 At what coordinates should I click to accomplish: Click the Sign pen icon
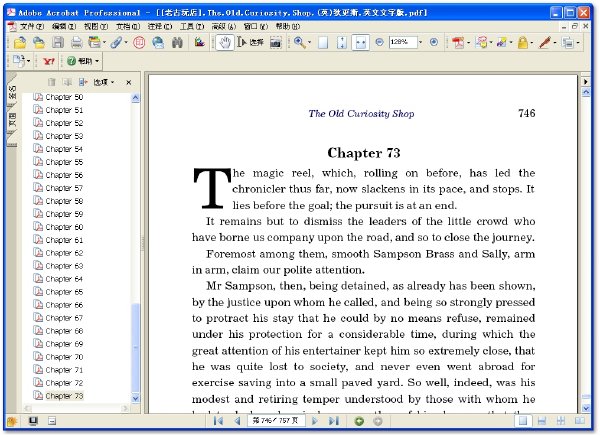tap(545, 42)
